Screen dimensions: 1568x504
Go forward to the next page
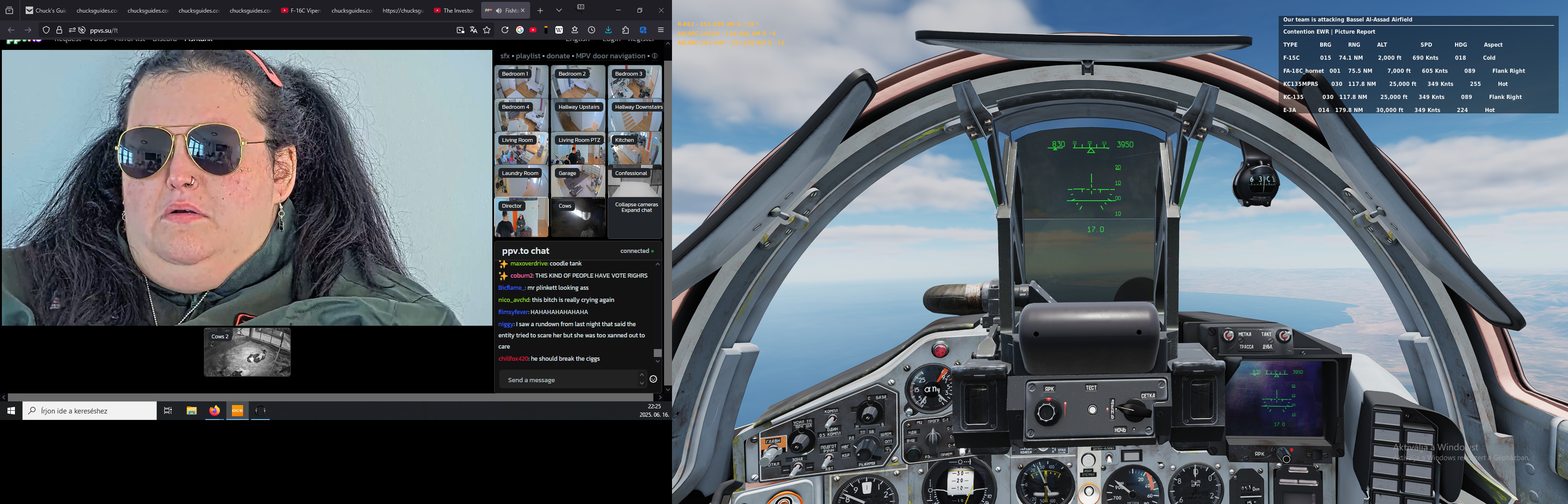coord(28,30)
